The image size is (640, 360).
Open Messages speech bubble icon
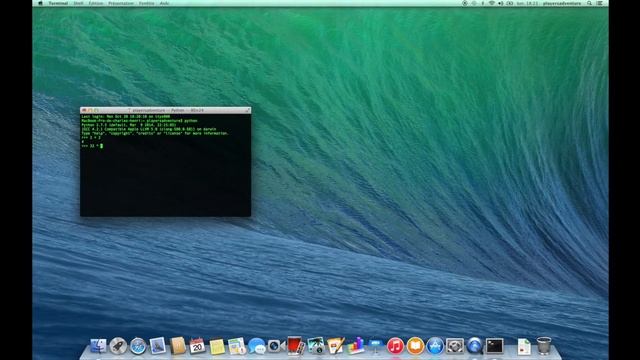257,346
